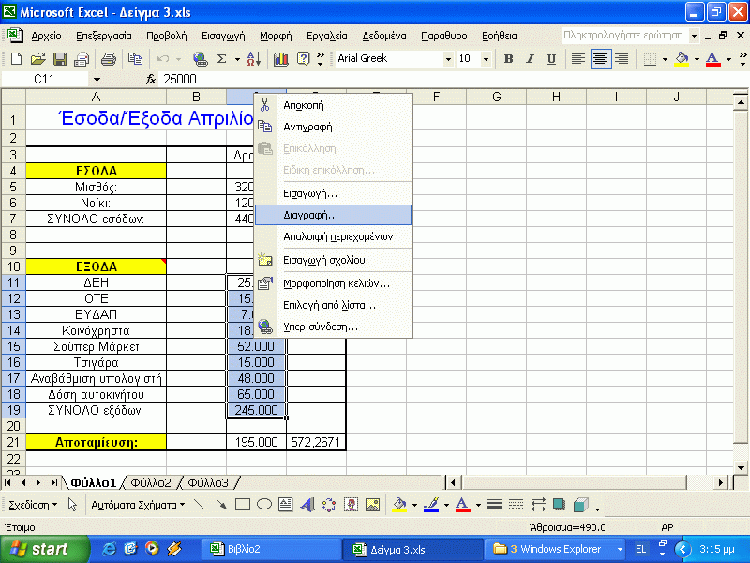750x563 pixels.
Task: Click the Font Color A in formatting toolbar
Action: 713,59
